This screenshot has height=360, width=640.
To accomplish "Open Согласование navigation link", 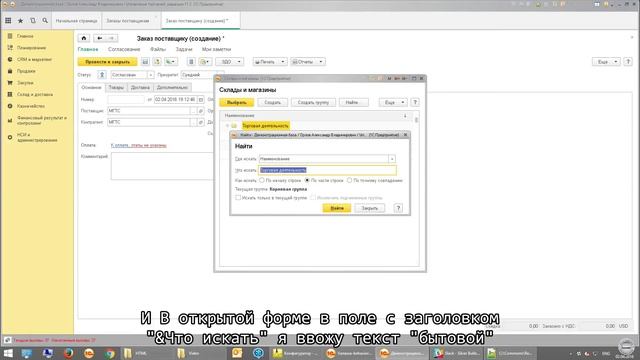I will pos(124,49).
